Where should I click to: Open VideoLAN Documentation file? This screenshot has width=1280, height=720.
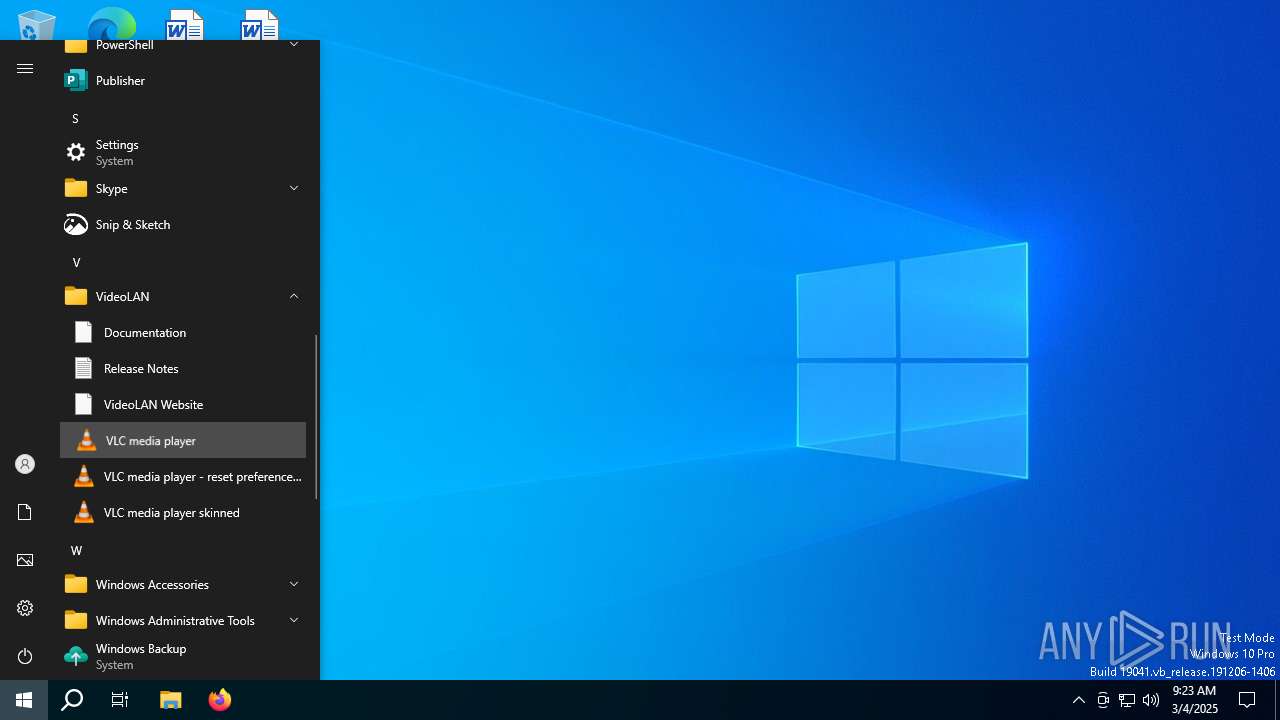click(x=183, y=332)
